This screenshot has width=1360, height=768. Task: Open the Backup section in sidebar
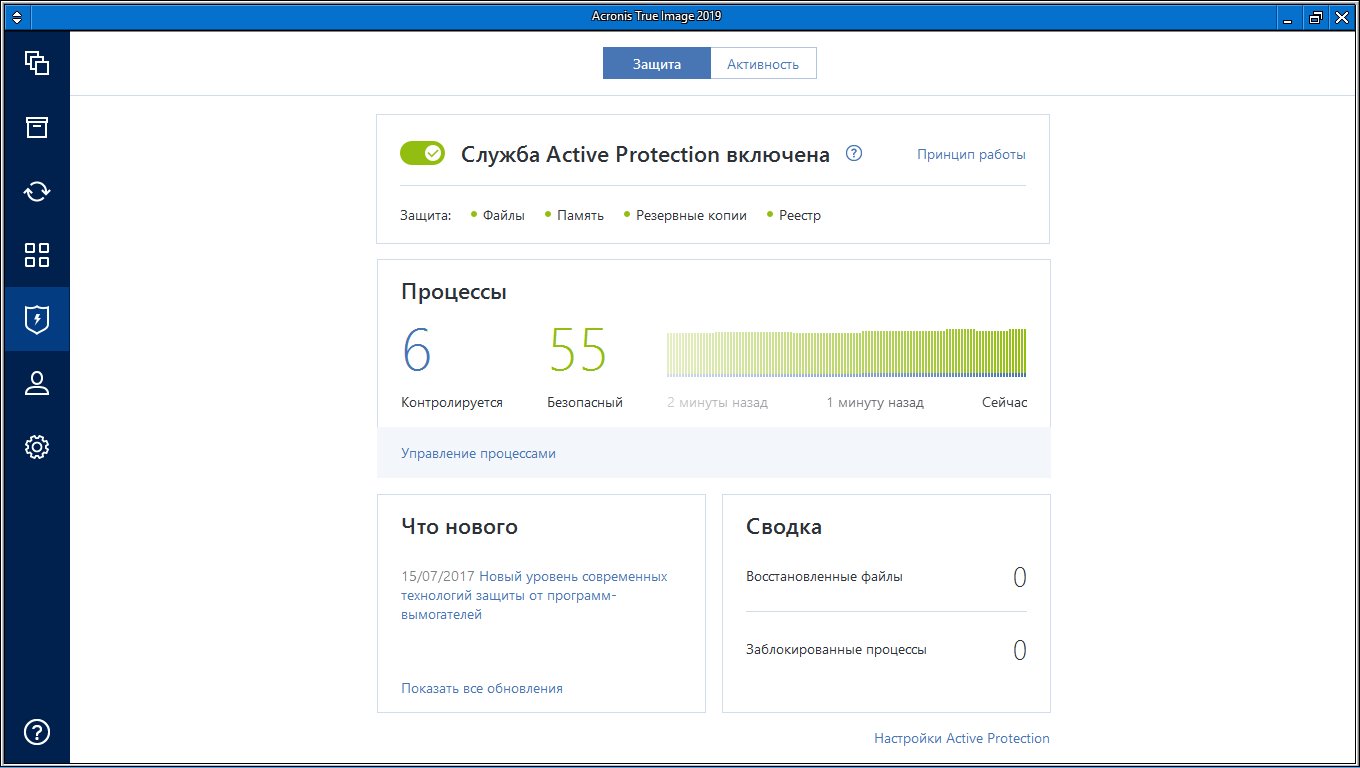37,64
